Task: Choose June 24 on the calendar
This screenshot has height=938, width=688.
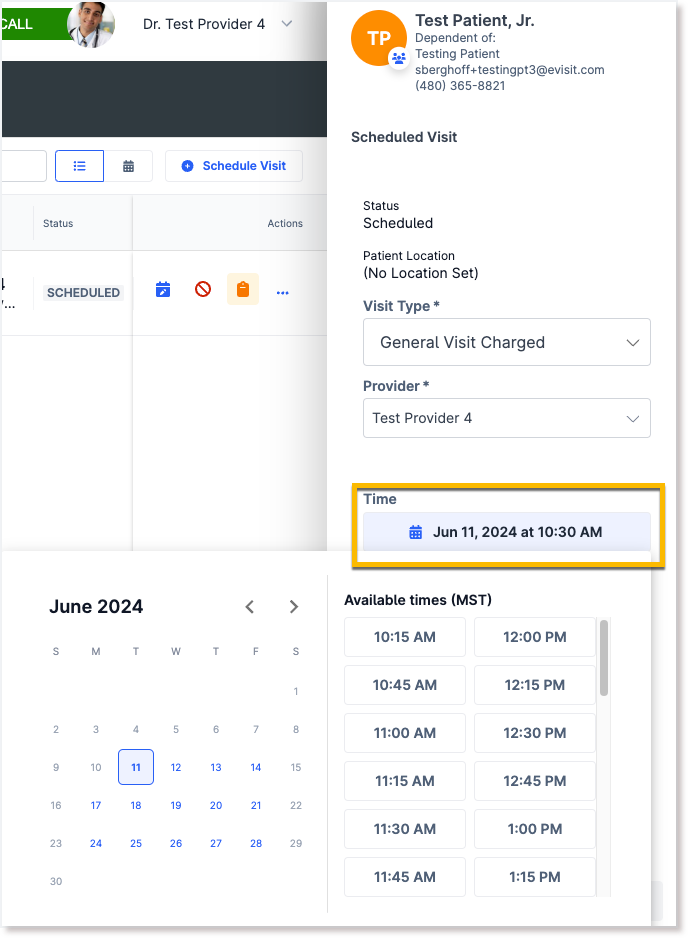Action: point(96,843)
